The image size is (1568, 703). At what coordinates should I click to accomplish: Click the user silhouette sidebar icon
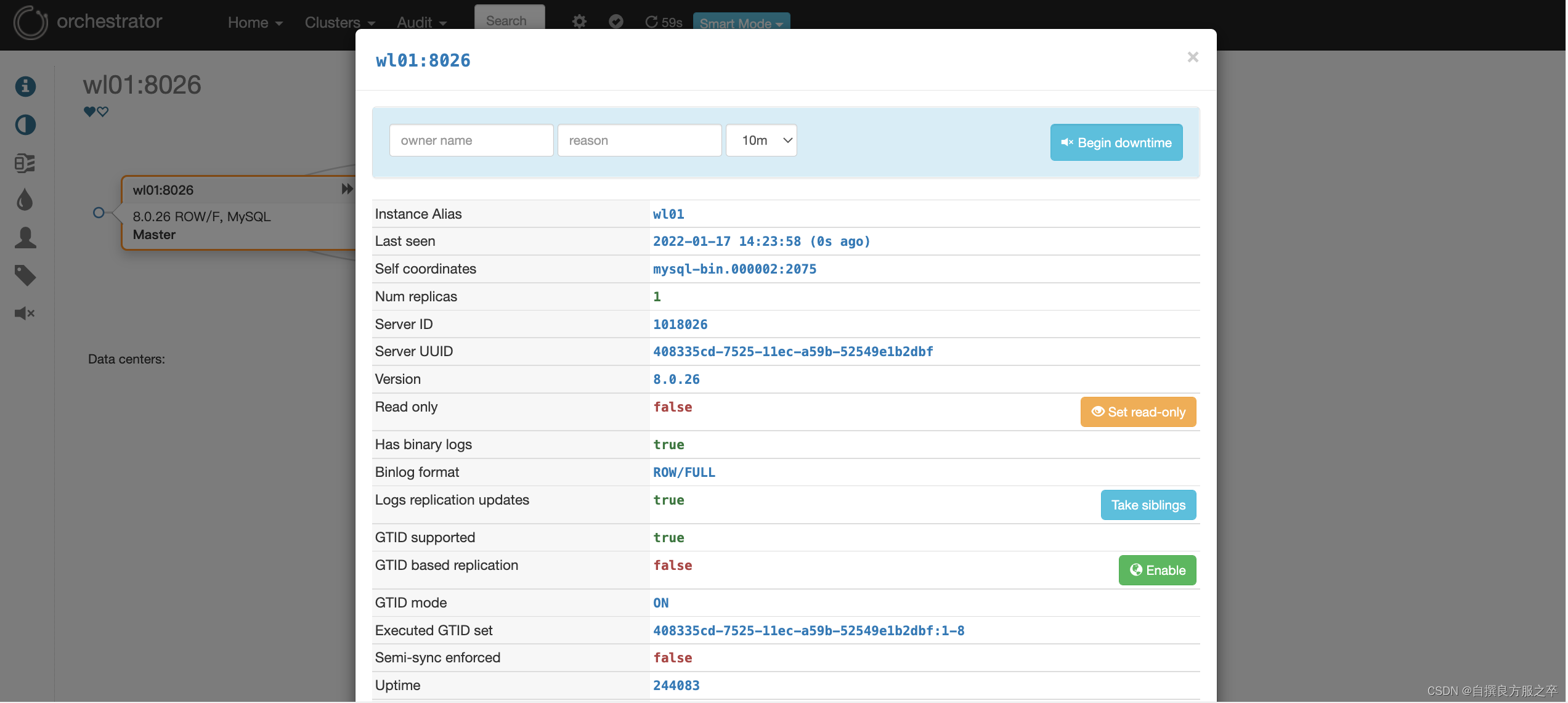point(25,237)
